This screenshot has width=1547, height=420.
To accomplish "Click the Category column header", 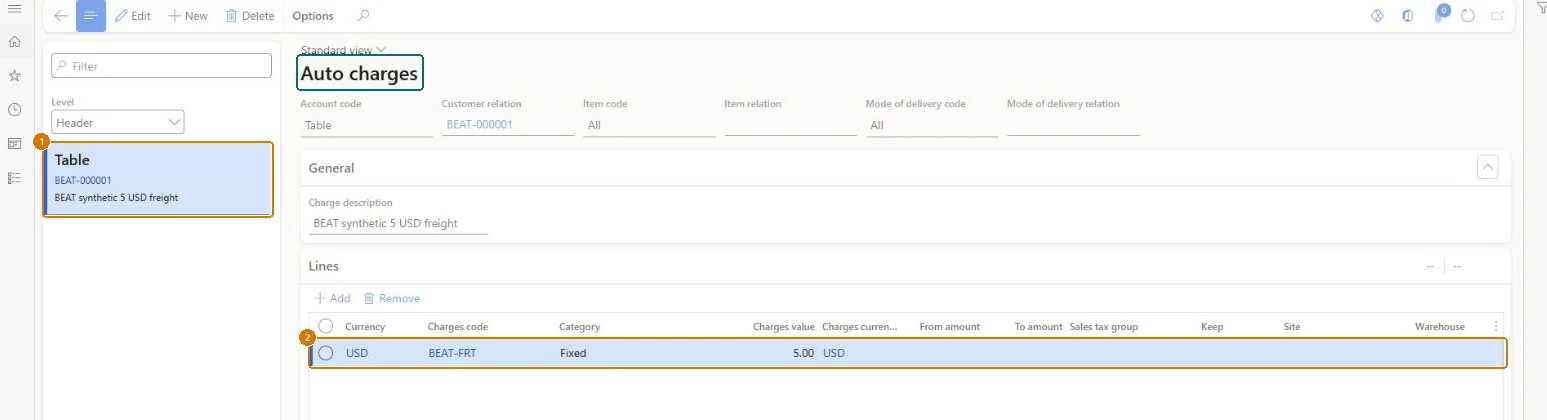I will coord(578,327).
